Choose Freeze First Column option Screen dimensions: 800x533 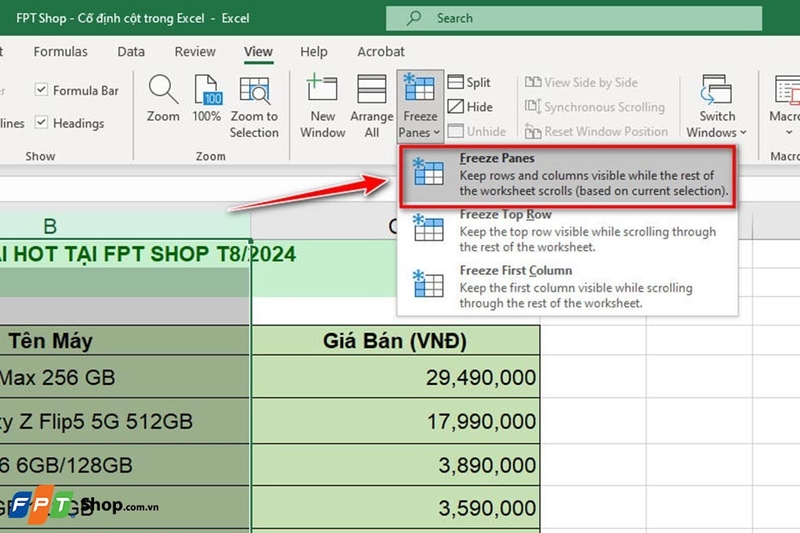(567, 286)
